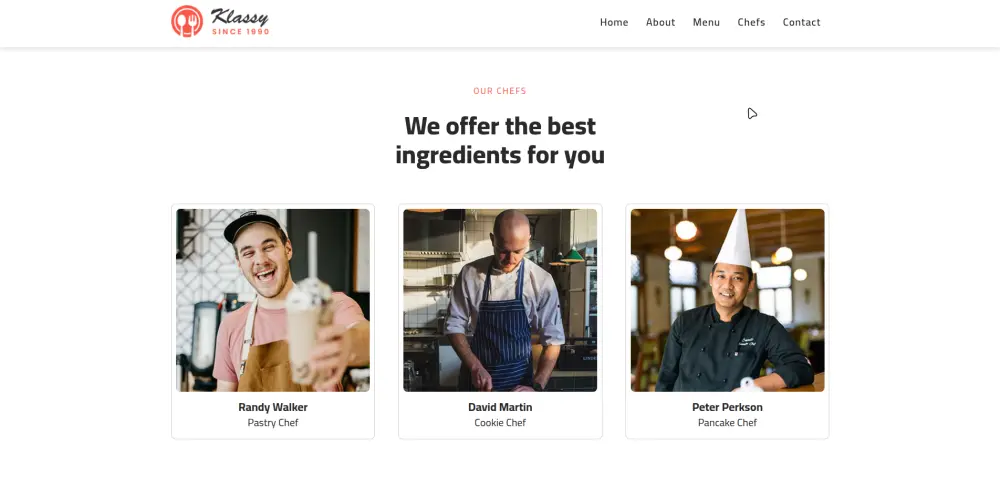The height and width of the screenshot is (486, 1000).
Task: Open Randy Walker's chef photo
Action: (x=273, y=300)
